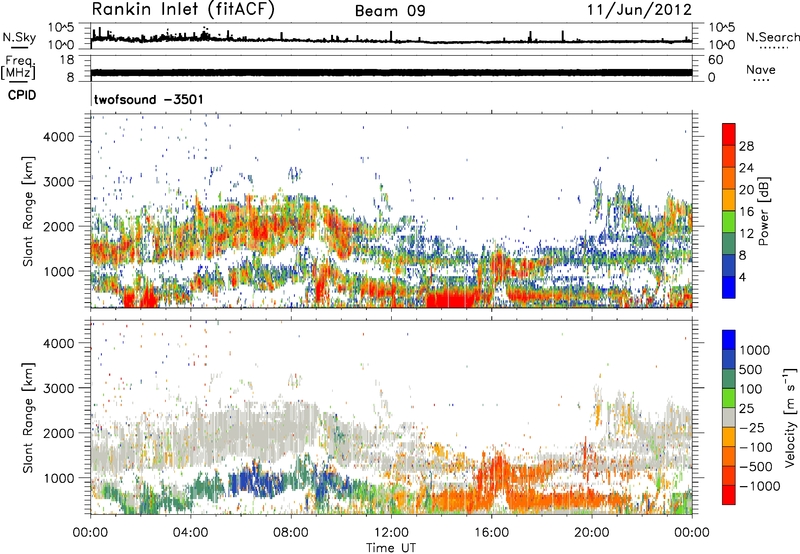Click the "4" power colorbar label

coord(742,277)
